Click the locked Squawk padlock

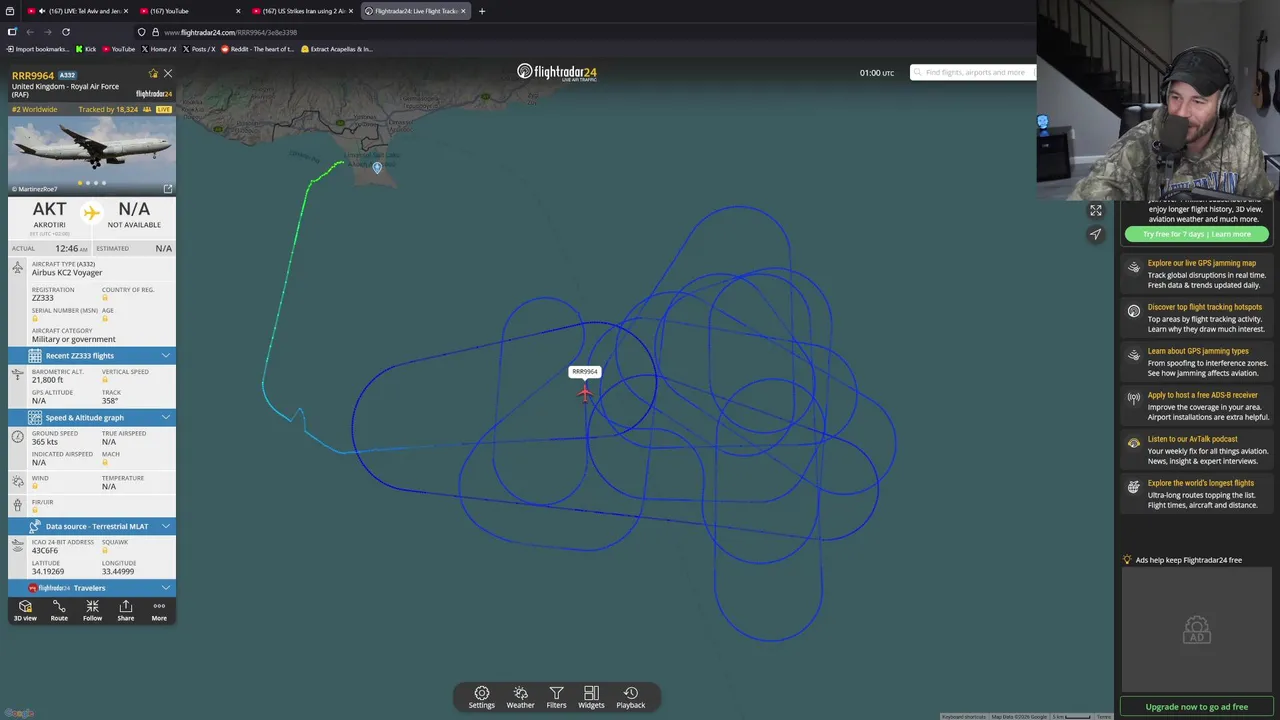click(x=105, y=550)
